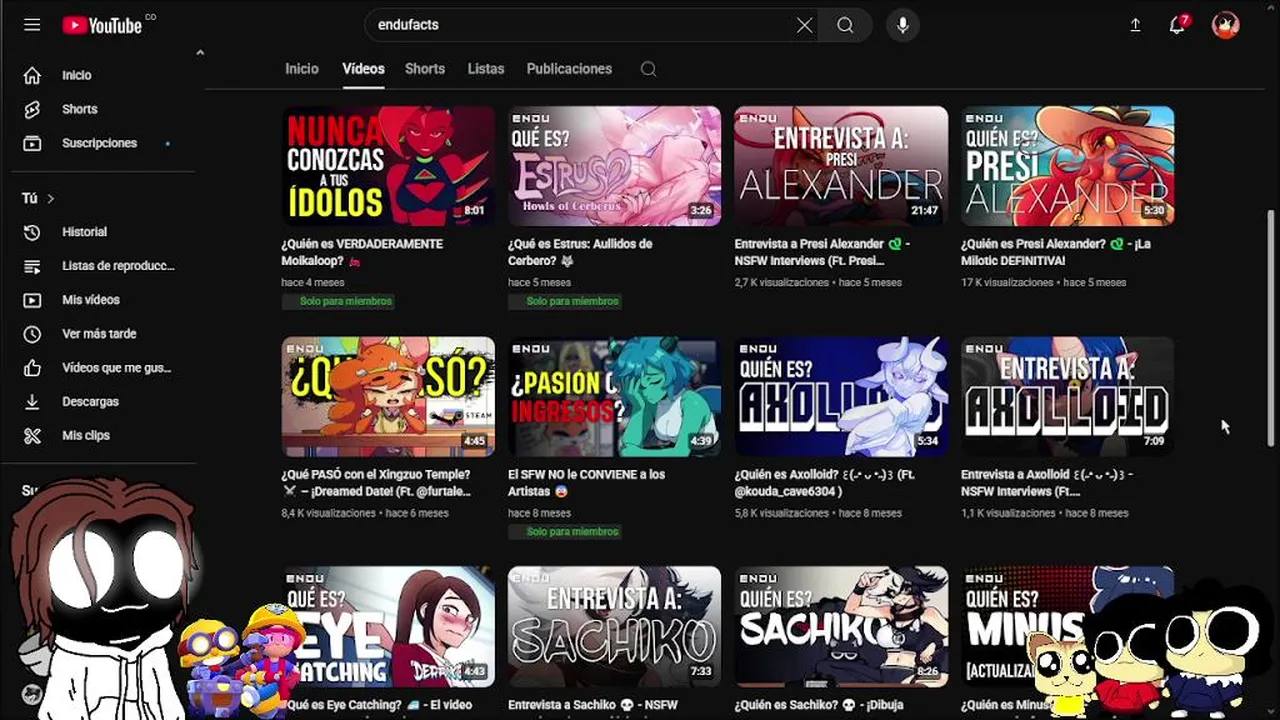The height and width of the screenshot is (720, 1280).
Task: Click the Solo para miembros badge under Estrus video
Action: click(x=564, y=301)
